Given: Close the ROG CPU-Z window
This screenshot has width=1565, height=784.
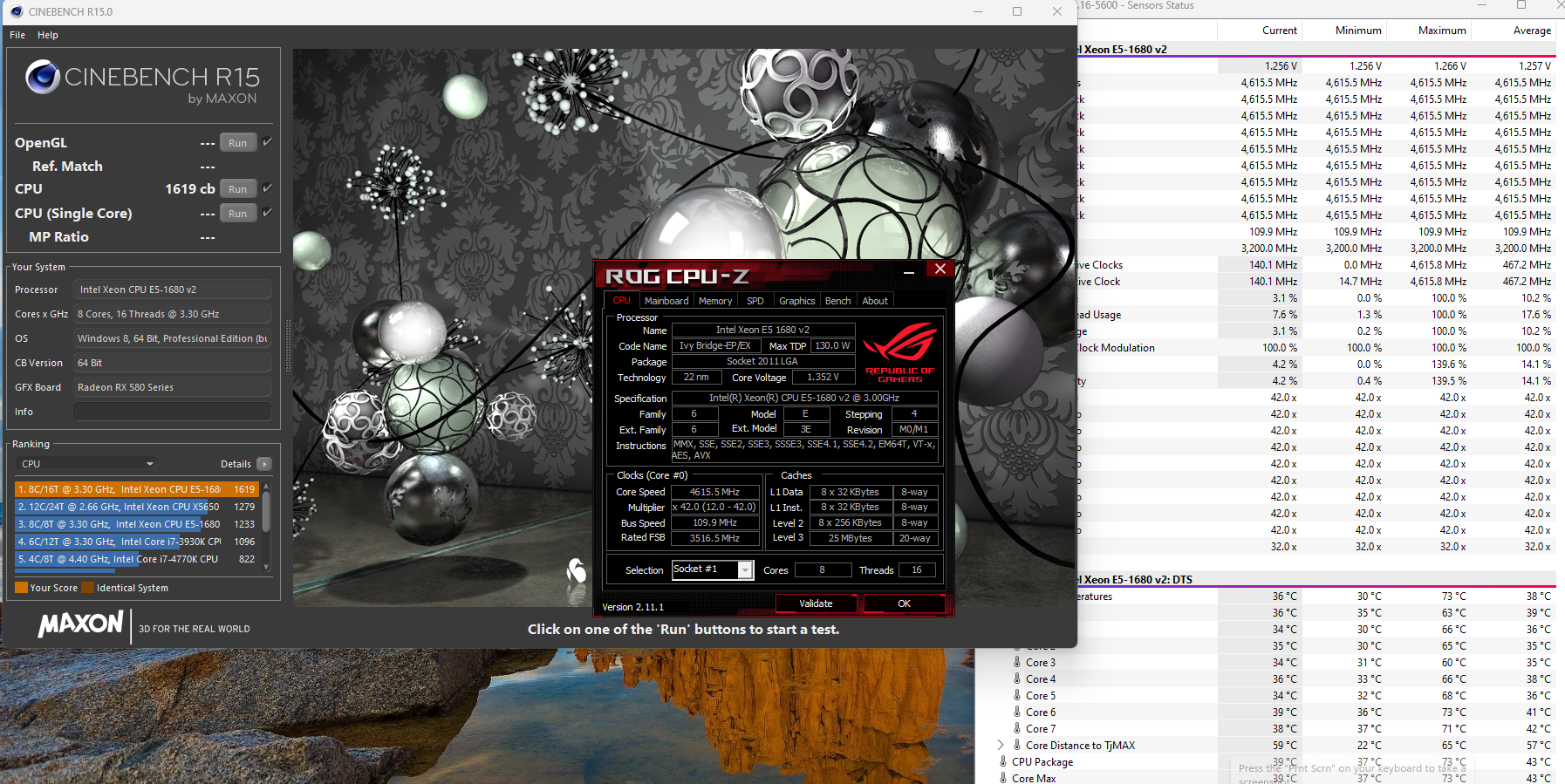Looking at the screenshot, I should coord(940,269).
